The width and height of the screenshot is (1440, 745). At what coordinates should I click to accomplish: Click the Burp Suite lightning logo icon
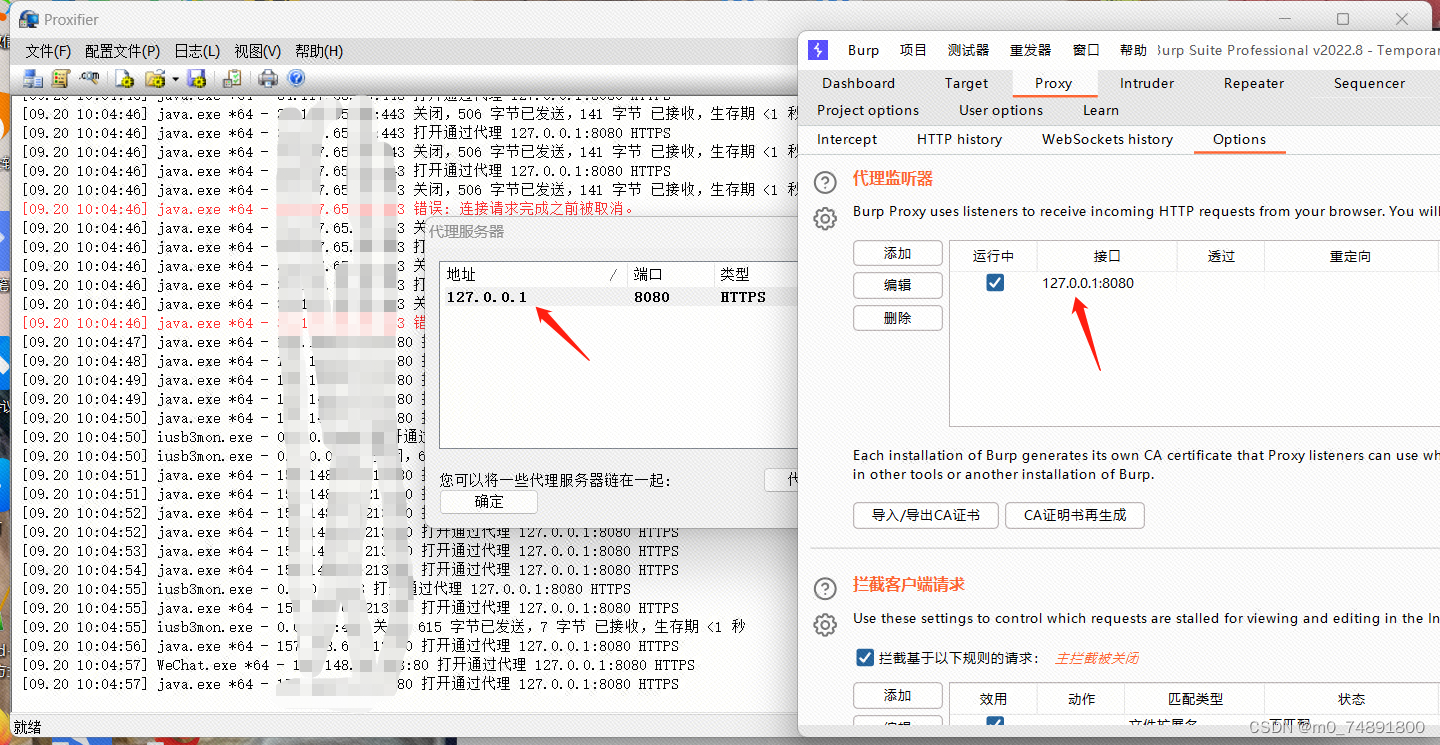[818, 50]
